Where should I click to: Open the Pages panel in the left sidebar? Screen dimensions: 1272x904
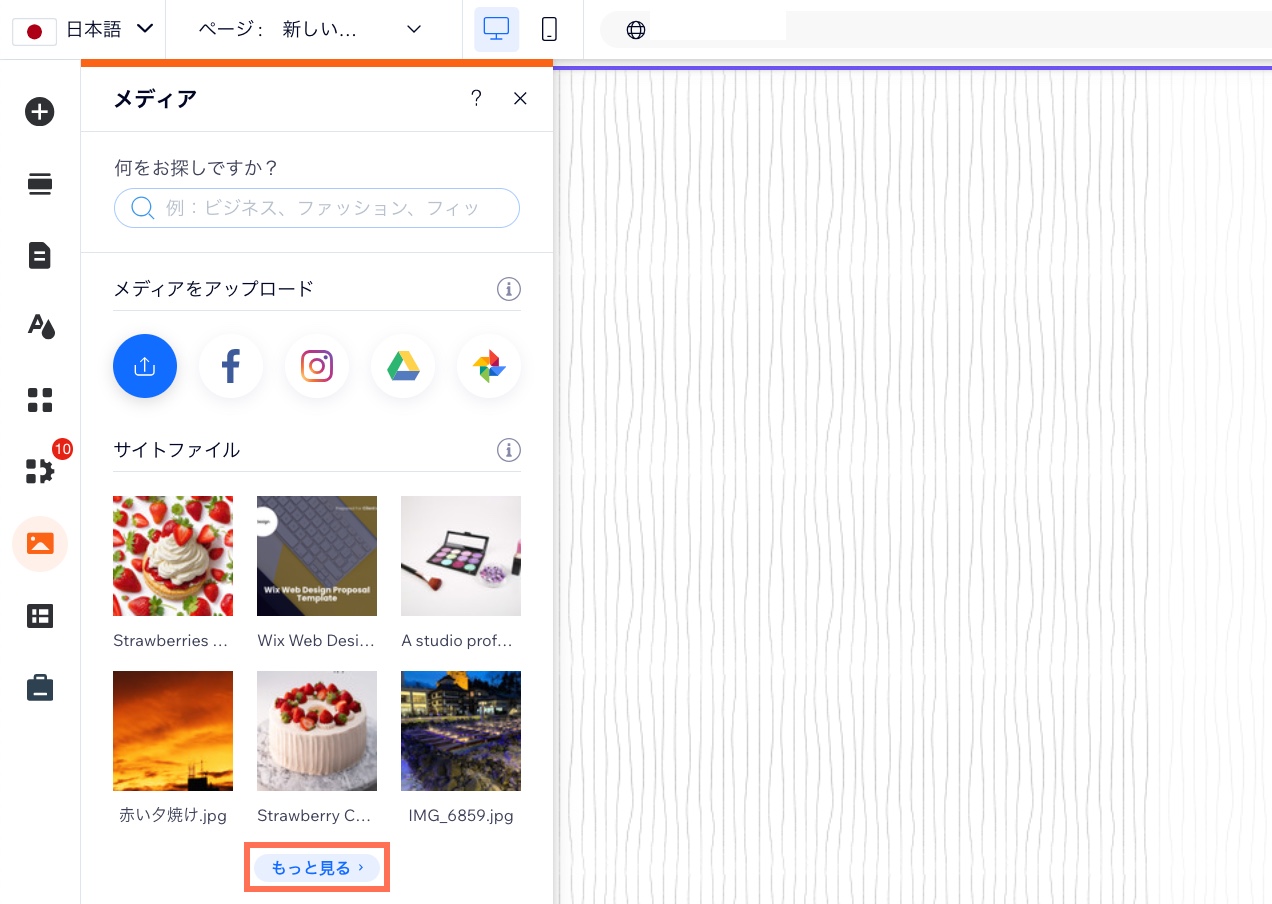coord(40,255)
